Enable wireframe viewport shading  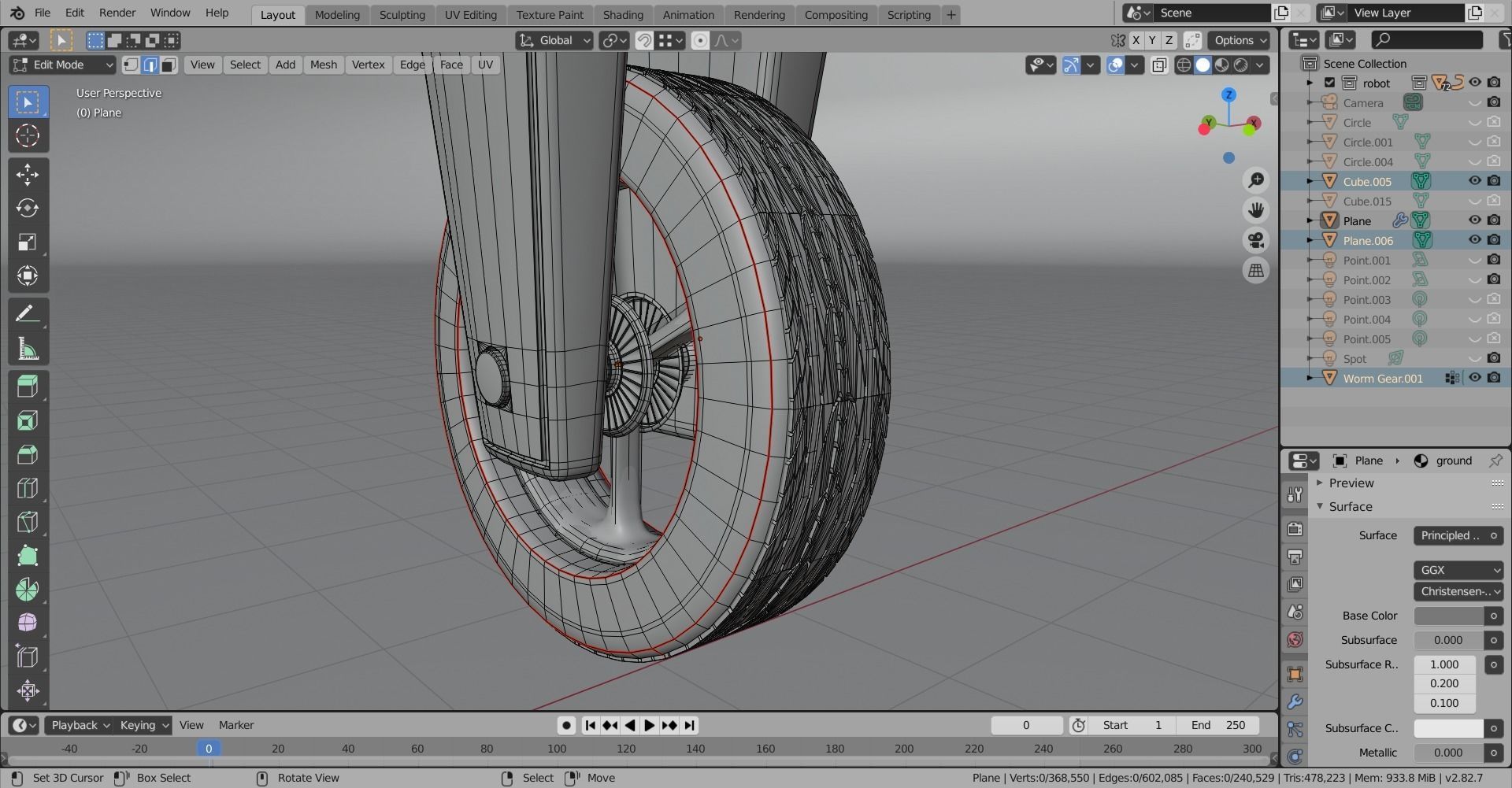tap(1184, 65)
